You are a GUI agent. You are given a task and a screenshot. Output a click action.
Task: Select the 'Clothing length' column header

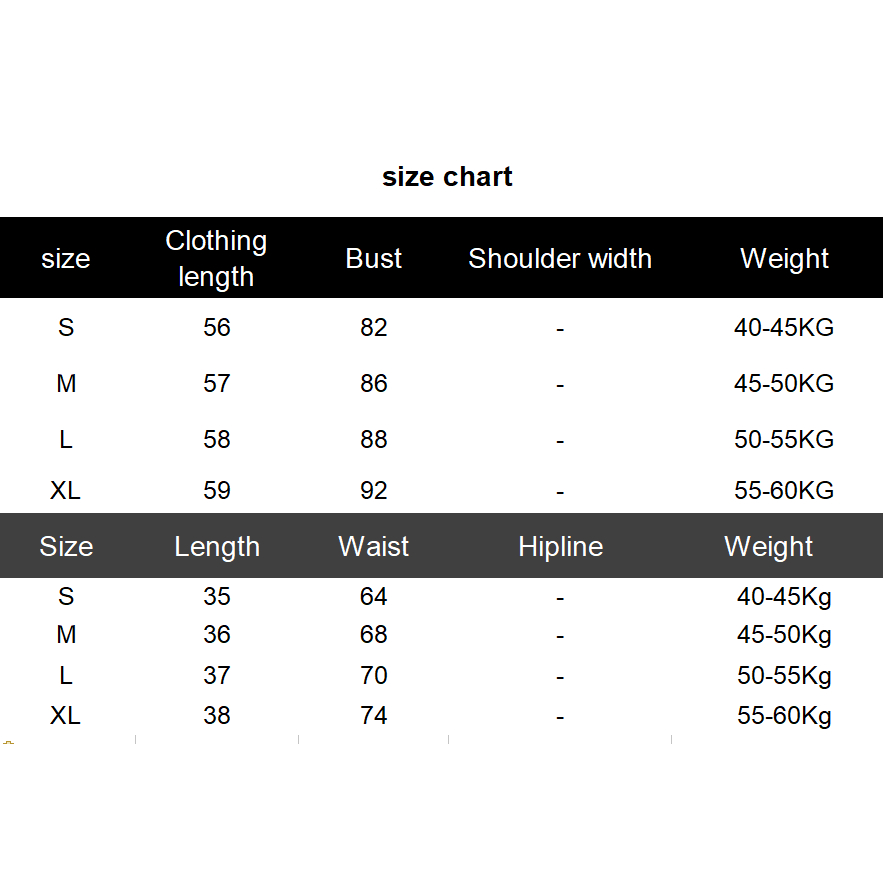[x=216, y=258]
